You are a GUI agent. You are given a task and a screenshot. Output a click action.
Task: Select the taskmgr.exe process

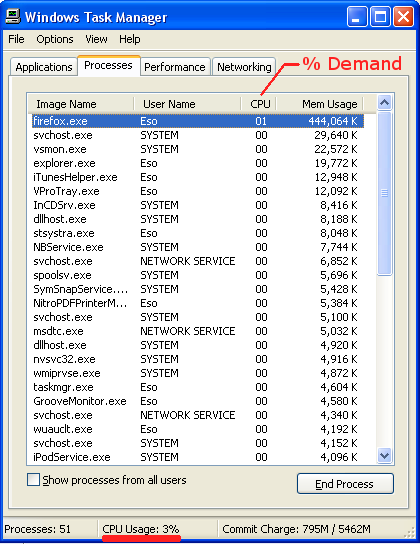click(x=198, y=387)
